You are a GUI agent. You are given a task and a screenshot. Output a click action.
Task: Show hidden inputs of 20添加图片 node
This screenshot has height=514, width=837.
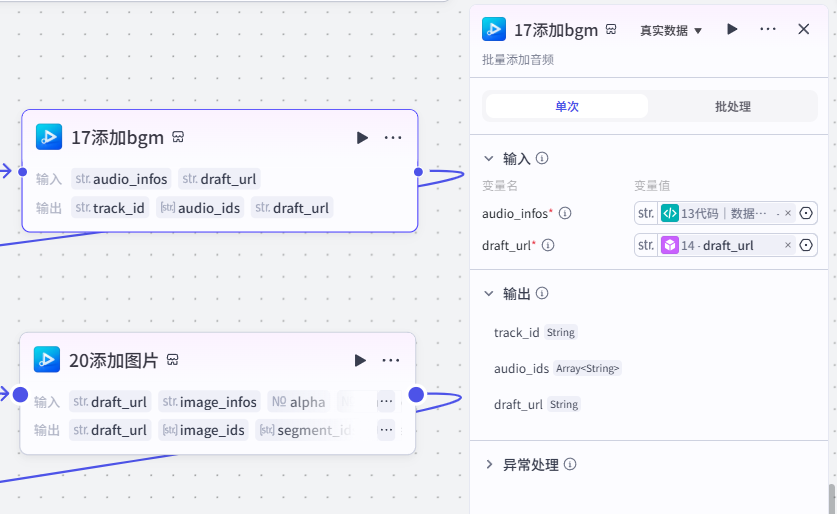386,401
